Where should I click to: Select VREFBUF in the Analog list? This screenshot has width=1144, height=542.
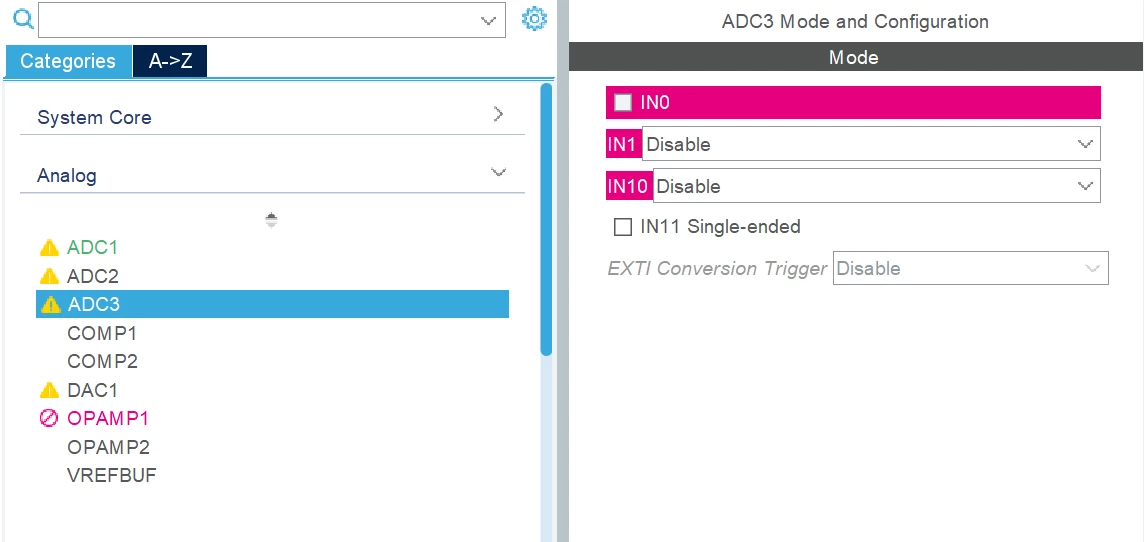tap(112, 476)
